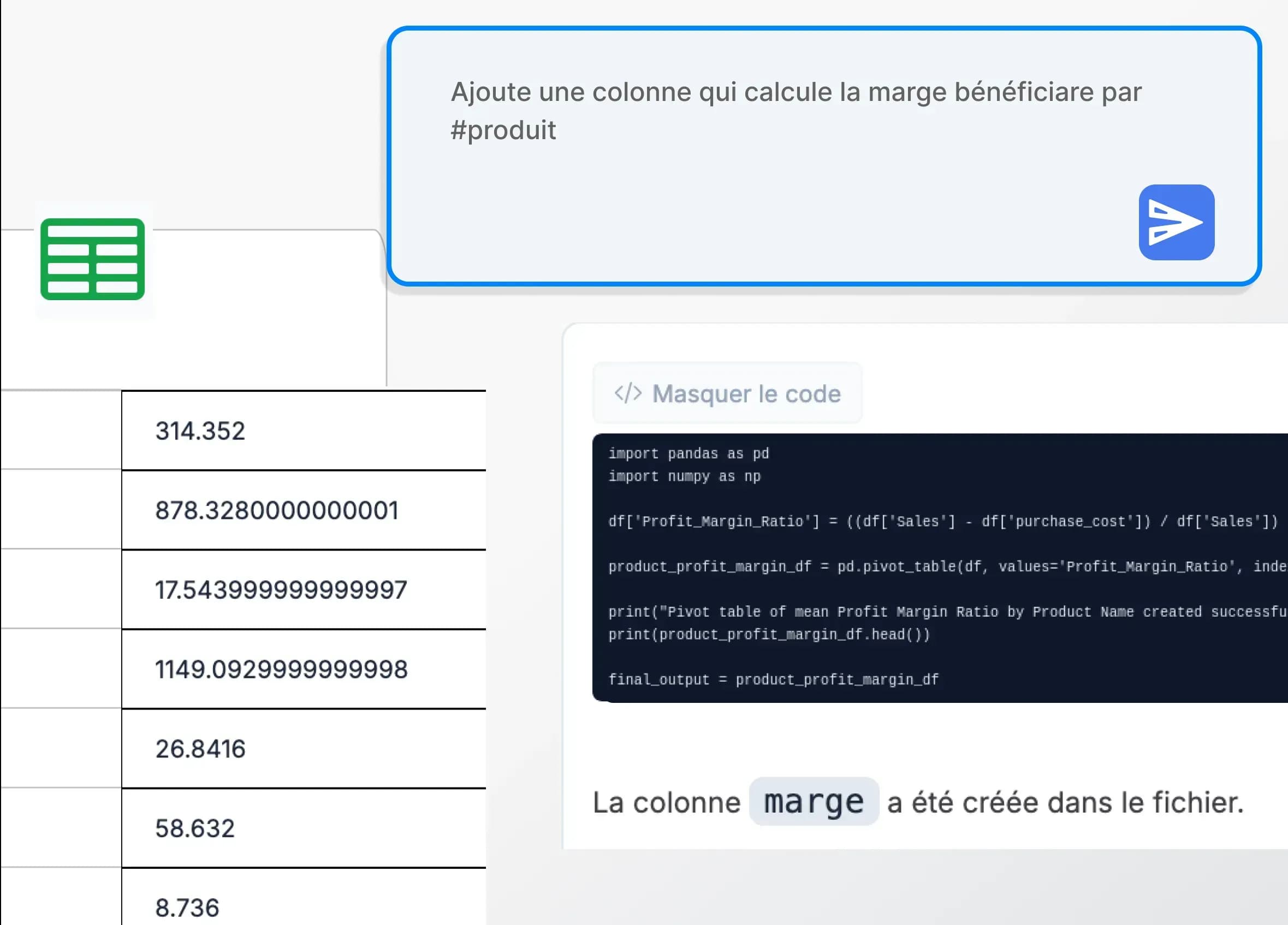
Task: Click the green spreadsheet table icon
Action: pos(93,259)
